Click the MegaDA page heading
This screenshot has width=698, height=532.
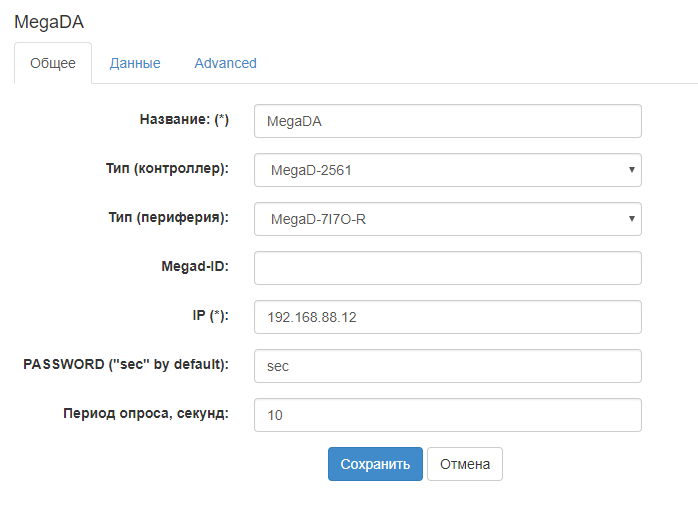pos(49,21)
